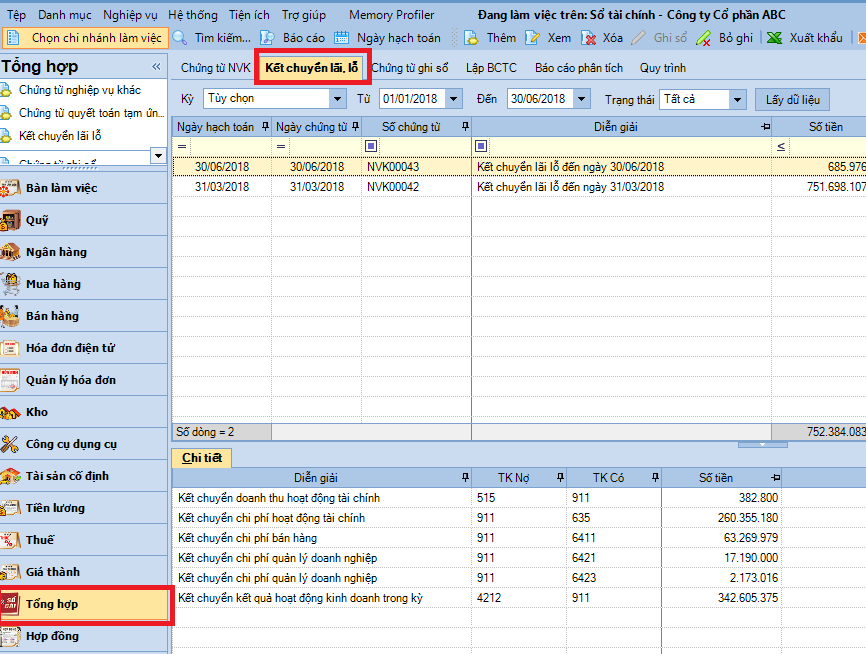Open Số tiền filter operator
Viewport: 866px width, 654px height.
(x=781, y=146)
